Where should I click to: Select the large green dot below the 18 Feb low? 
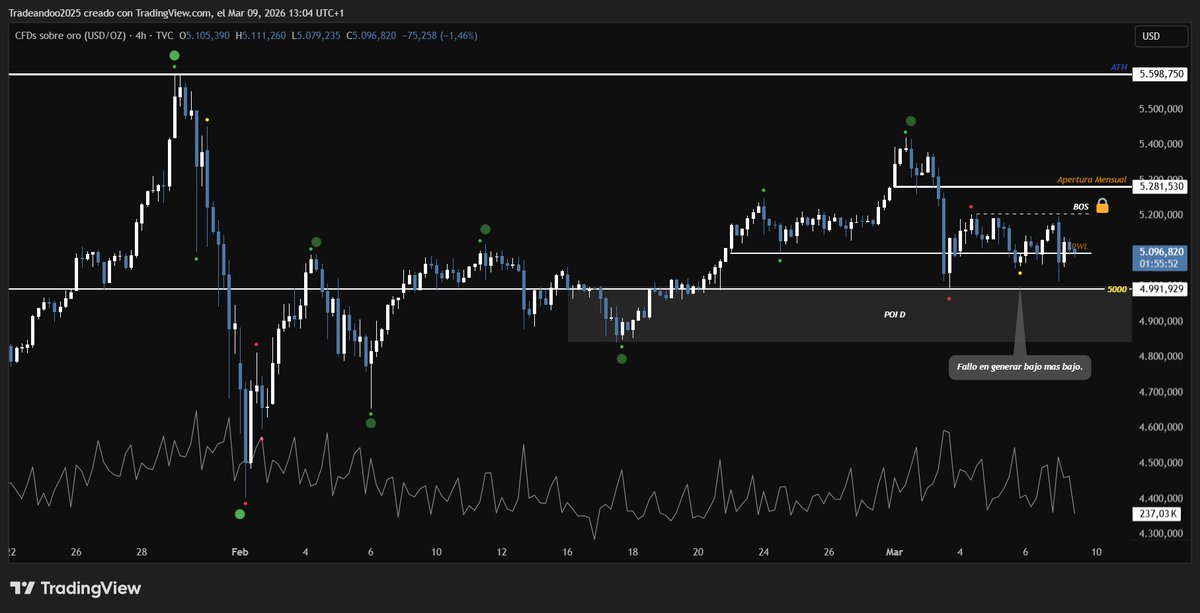[622, 358]
